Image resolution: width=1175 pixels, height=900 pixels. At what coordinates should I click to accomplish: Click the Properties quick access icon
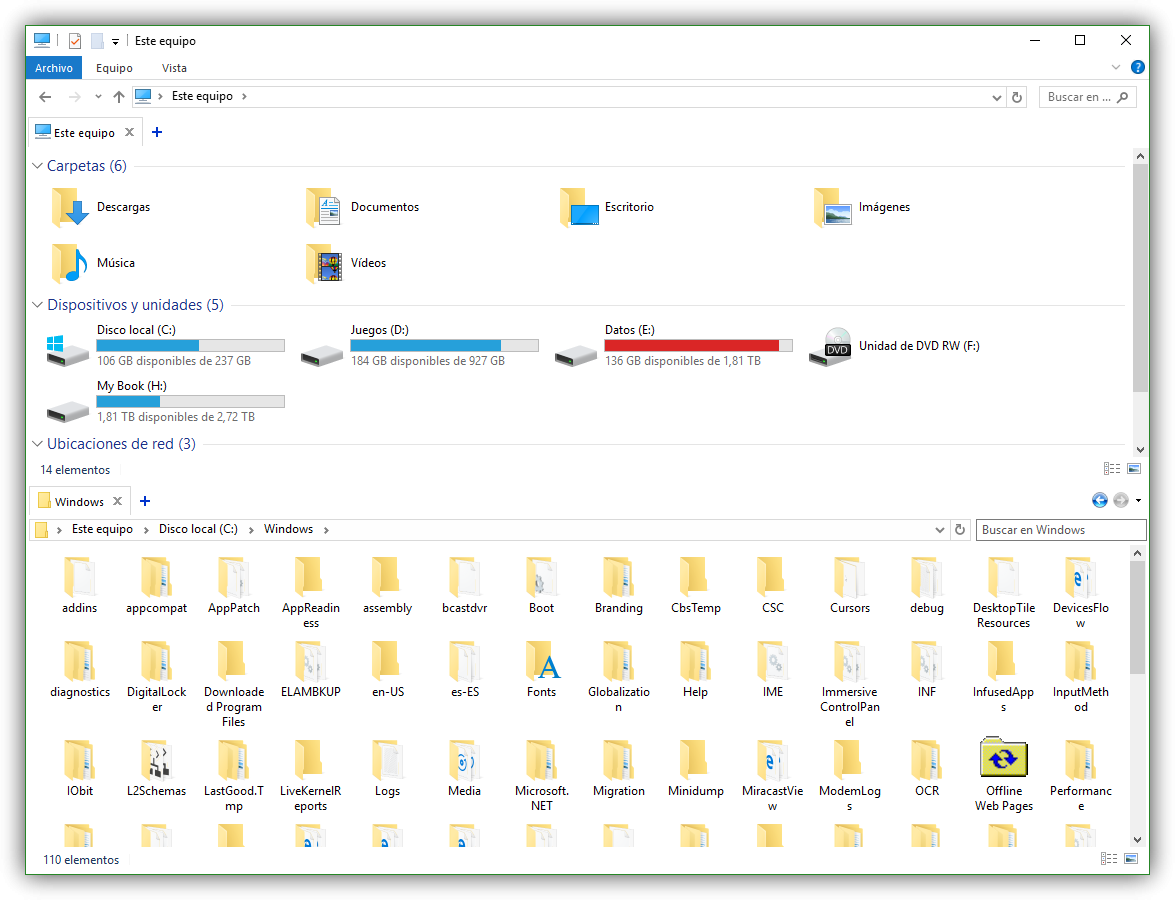(x=75, y=40)
